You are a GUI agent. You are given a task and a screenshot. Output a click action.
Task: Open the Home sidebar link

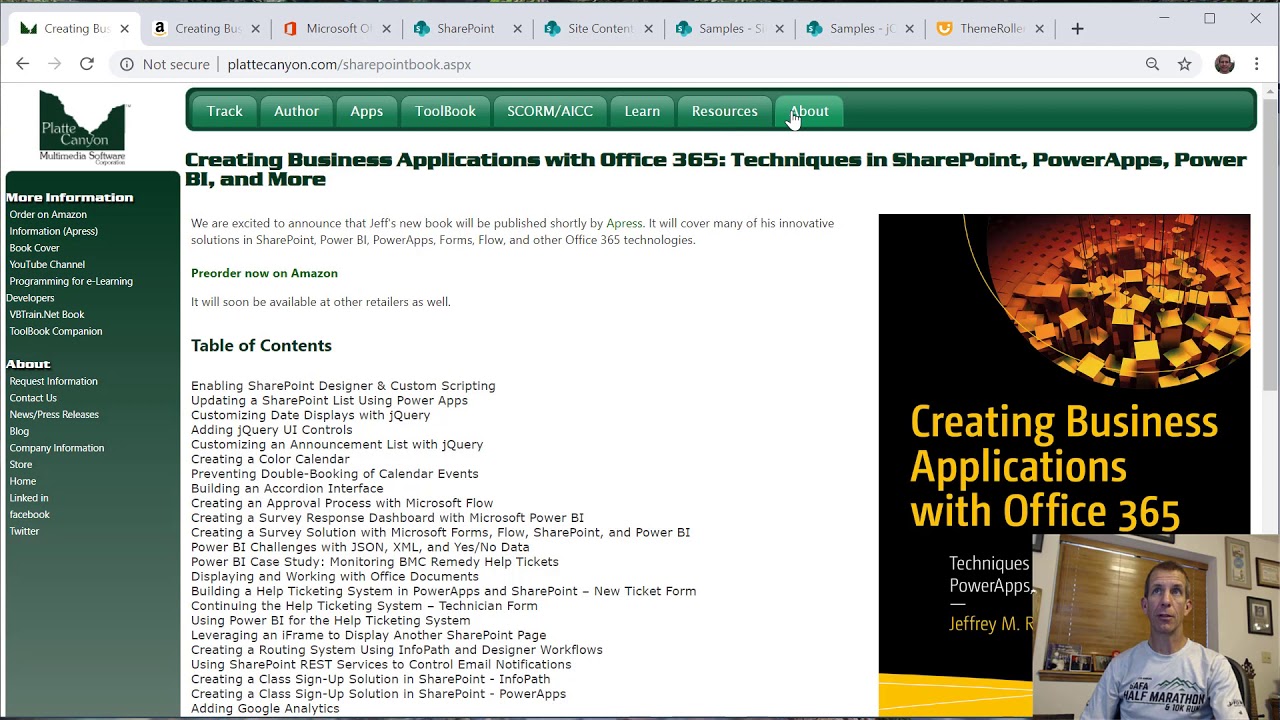[22, 481]
